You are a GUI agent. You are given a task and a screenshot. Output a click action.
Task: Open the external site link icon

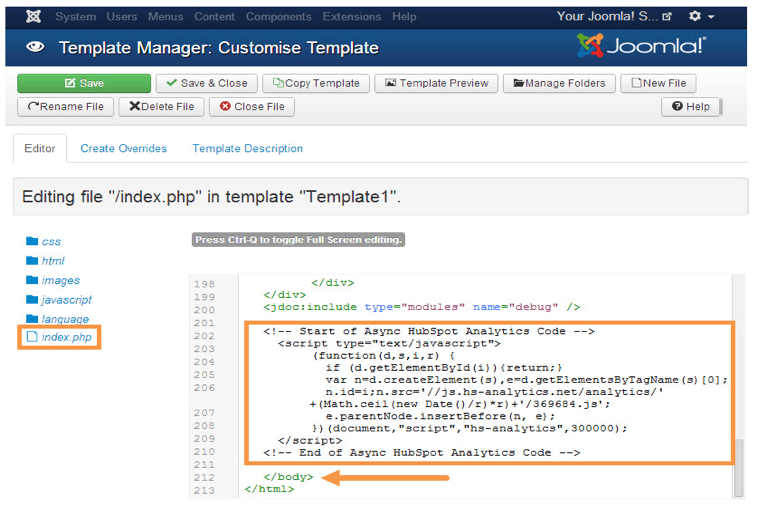667,16
